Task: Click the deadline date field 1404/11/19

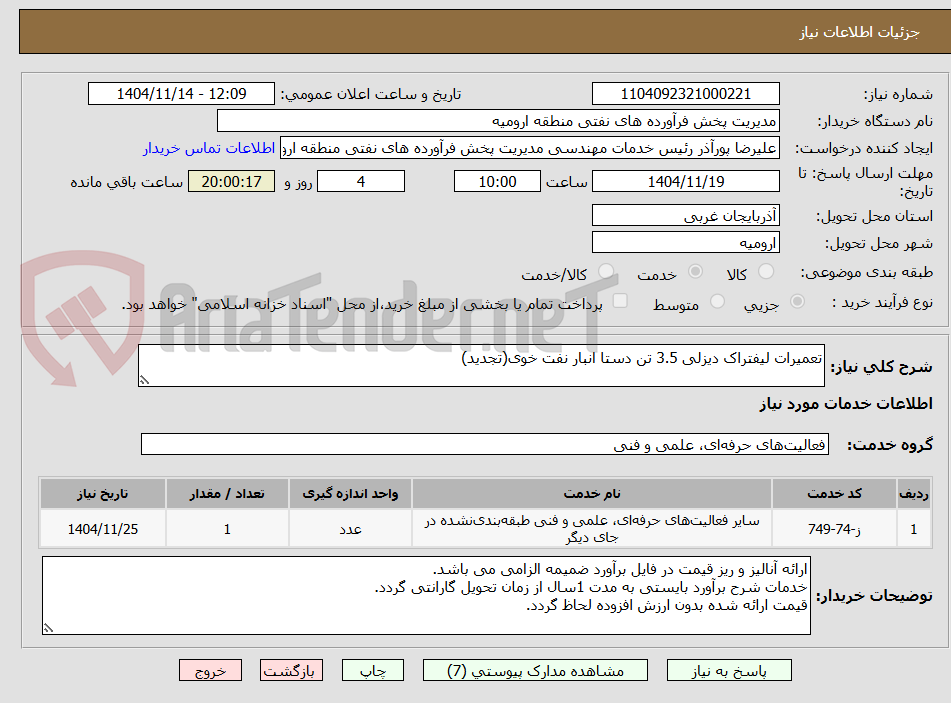Action: click(685, 181)
